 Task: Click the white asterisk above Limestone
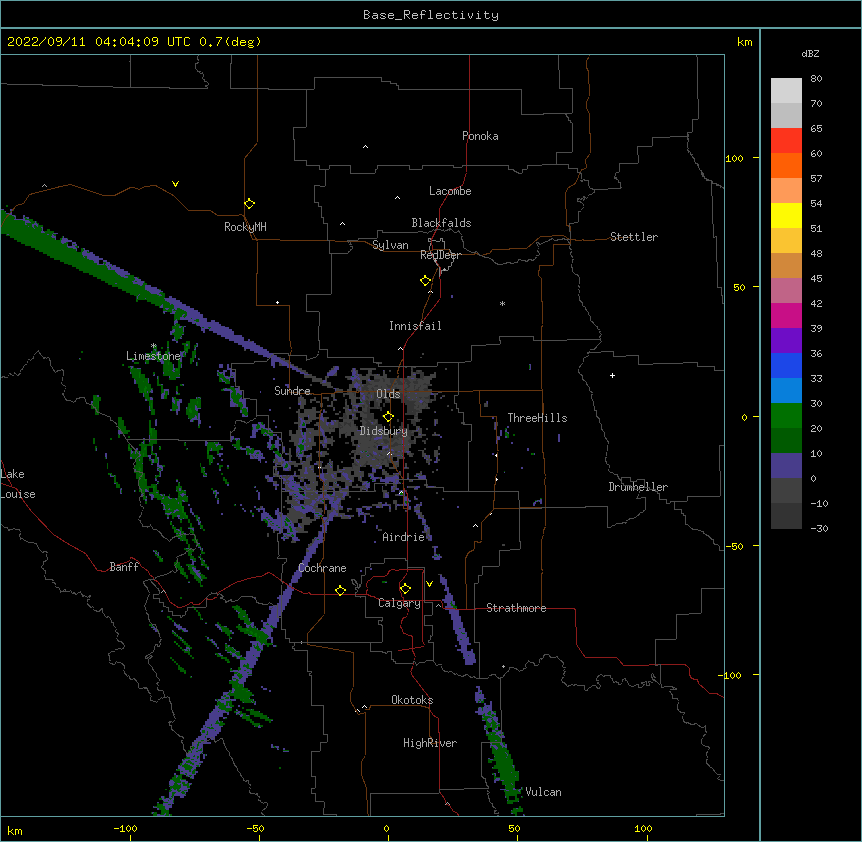click(153, 346)
